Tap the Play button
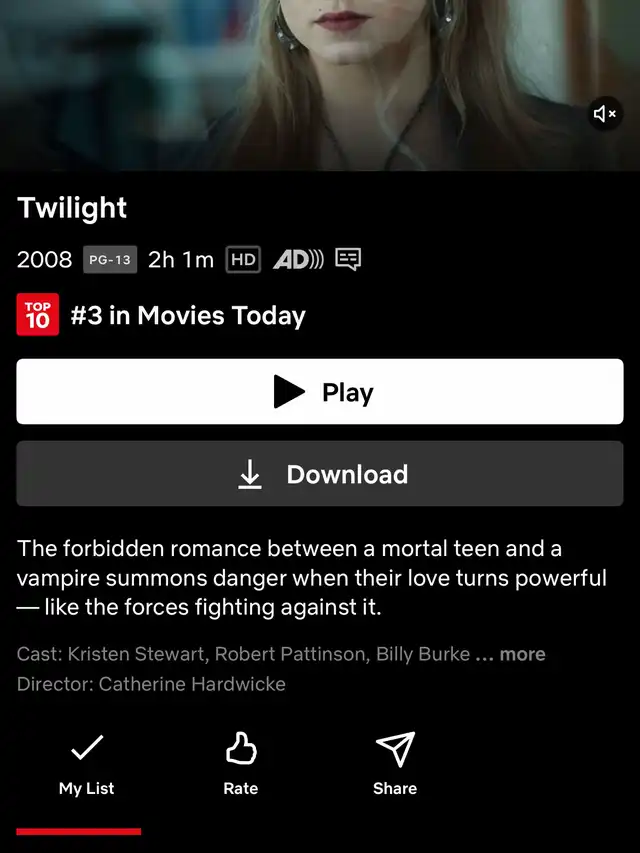 click(320, 391)
